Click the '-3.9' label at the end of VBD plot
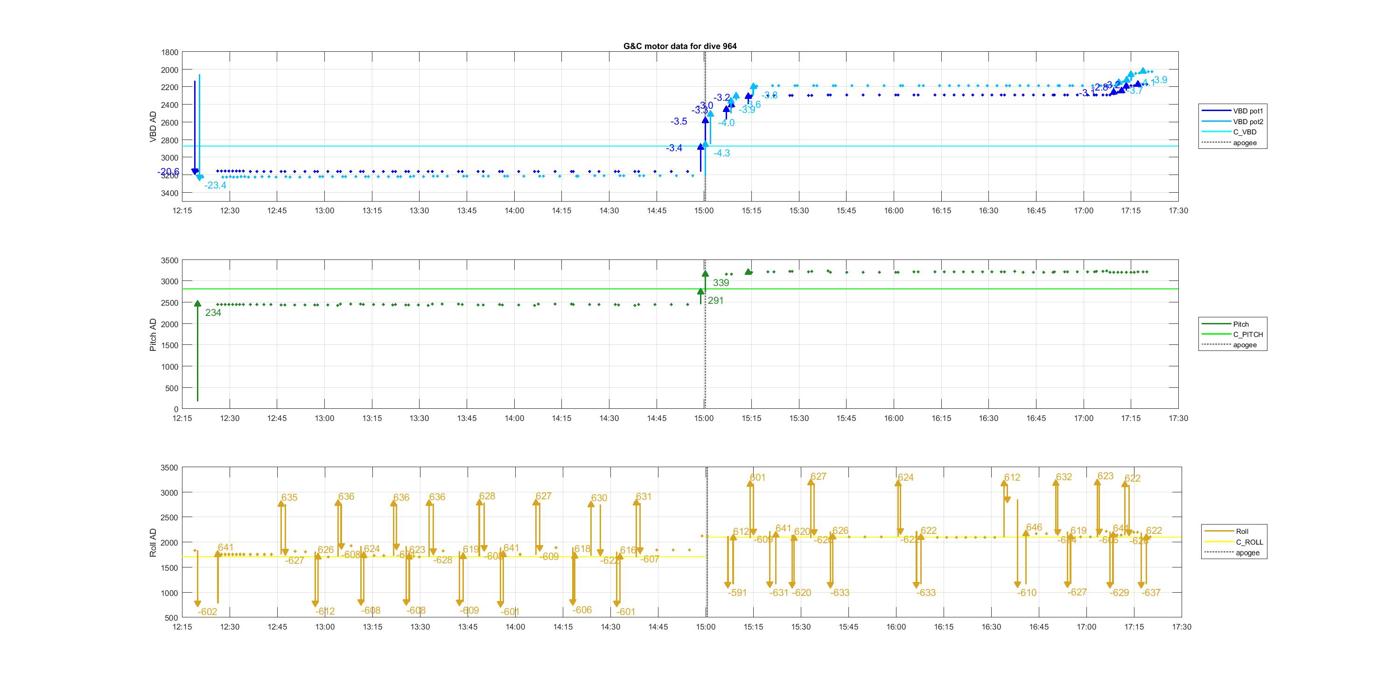 [1158, 80]
